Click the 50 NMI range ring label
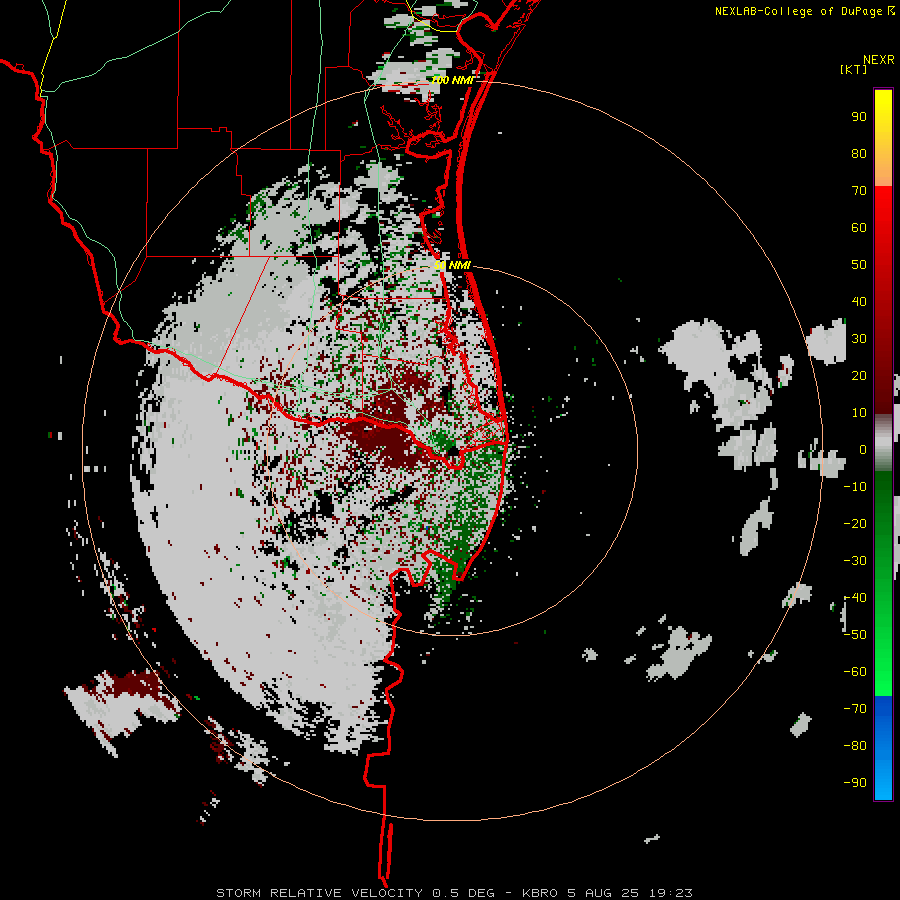 coord(452,265)
